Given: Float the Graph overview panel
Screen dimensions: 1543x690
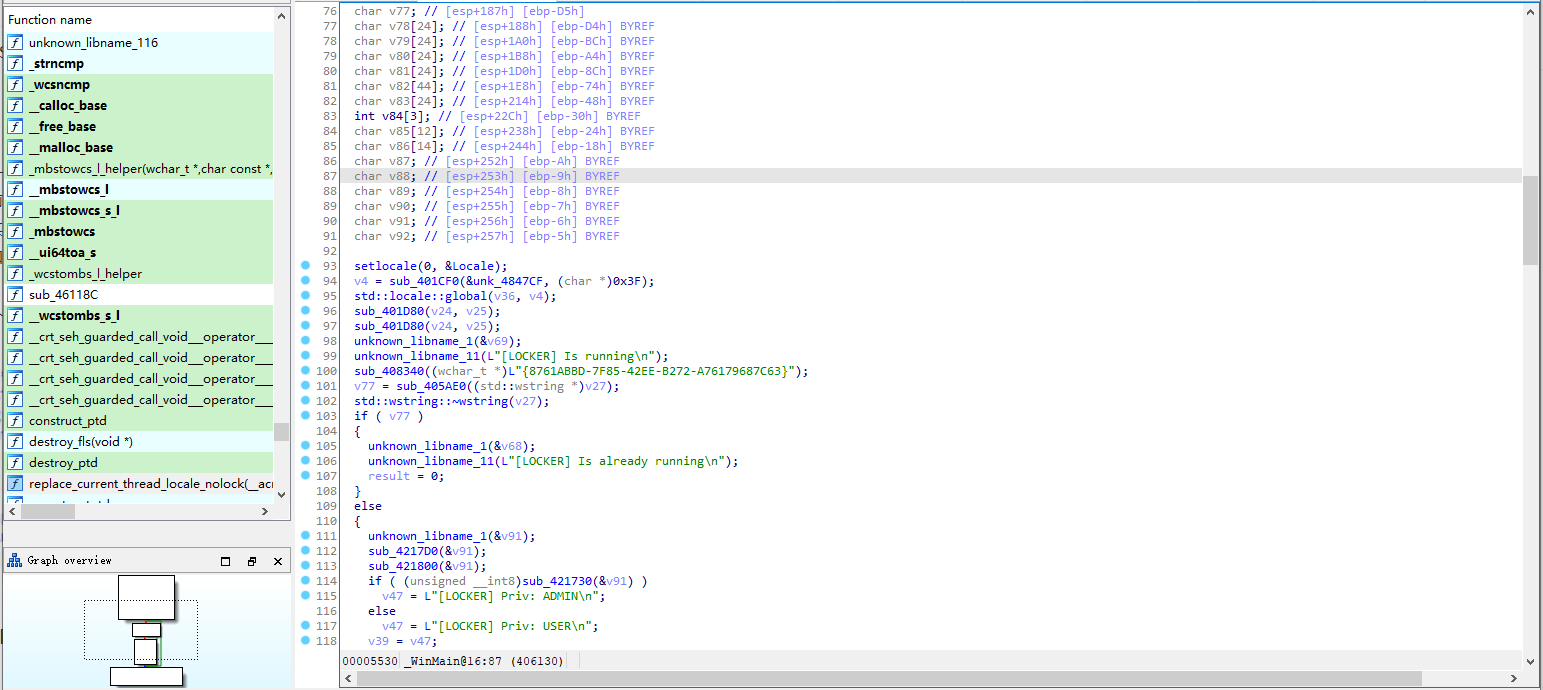Looking at the screenshot, I should (x=252, y=562).
